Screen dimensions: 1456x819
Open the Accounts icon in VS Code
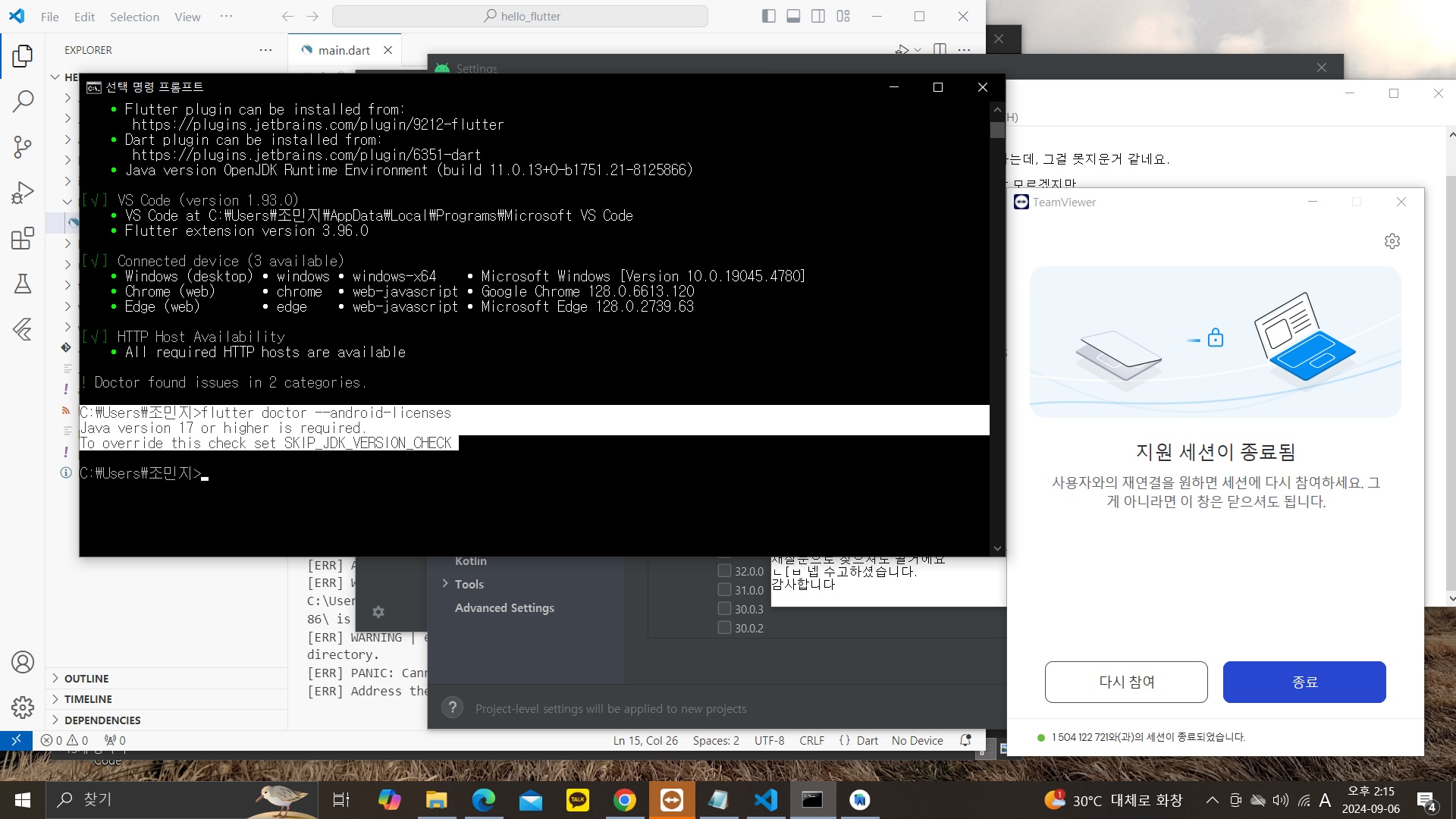click(23, 662)
